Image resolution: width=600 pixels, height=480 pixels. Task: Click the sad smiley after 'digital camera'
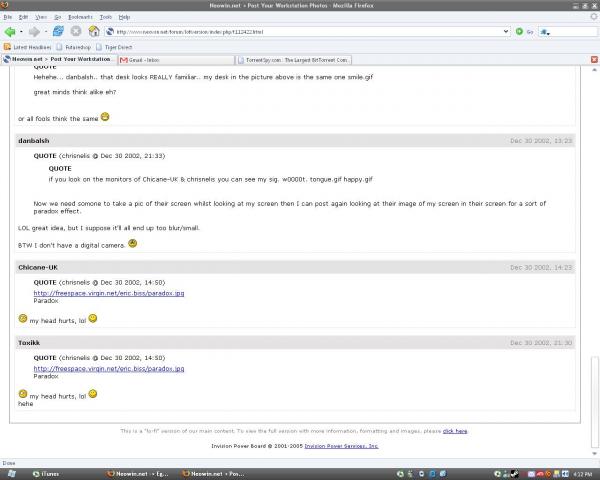tap(132, 243)
